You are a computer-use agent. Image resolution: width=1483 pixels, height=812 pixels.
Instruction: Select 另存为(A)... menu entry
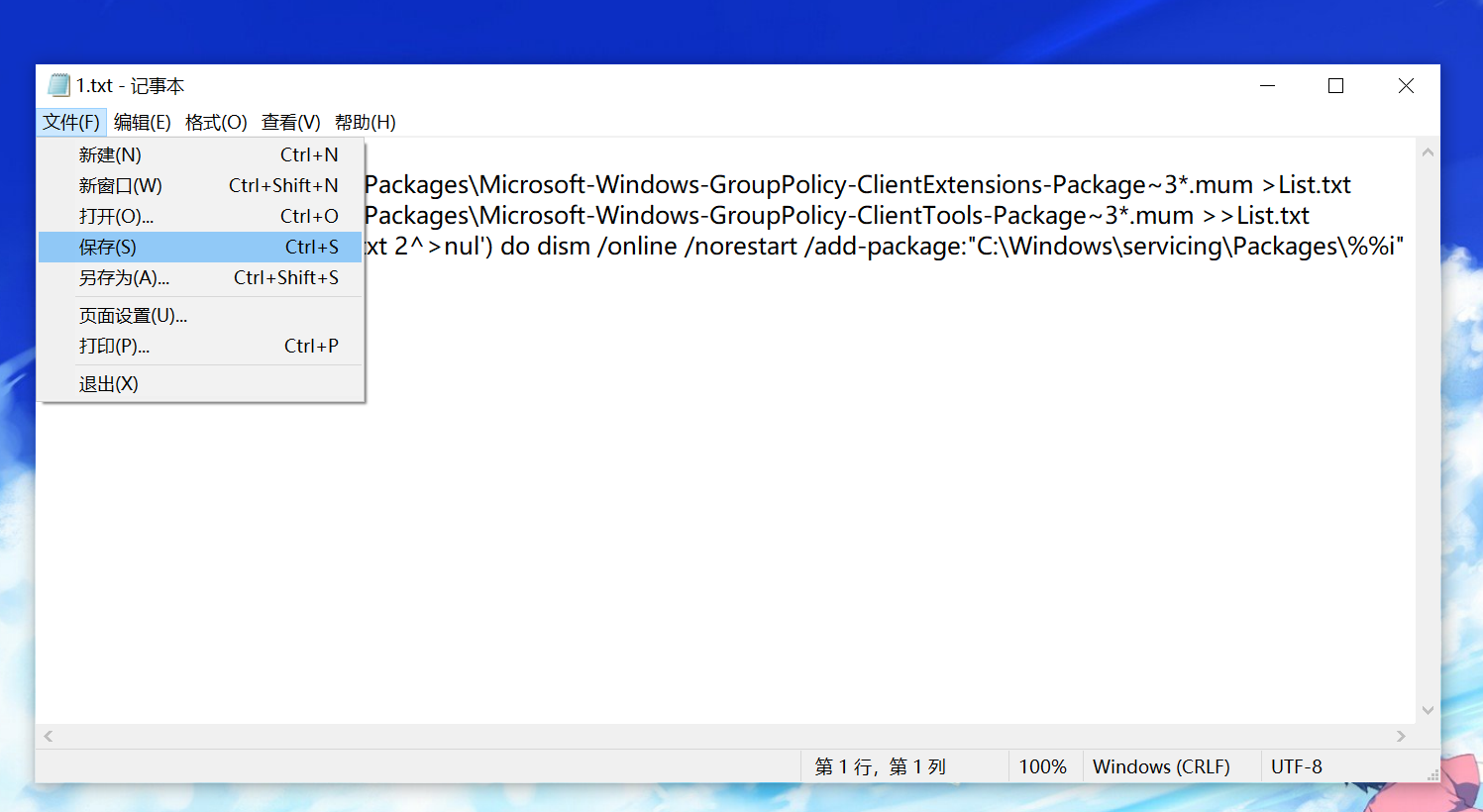coord(200,277)
